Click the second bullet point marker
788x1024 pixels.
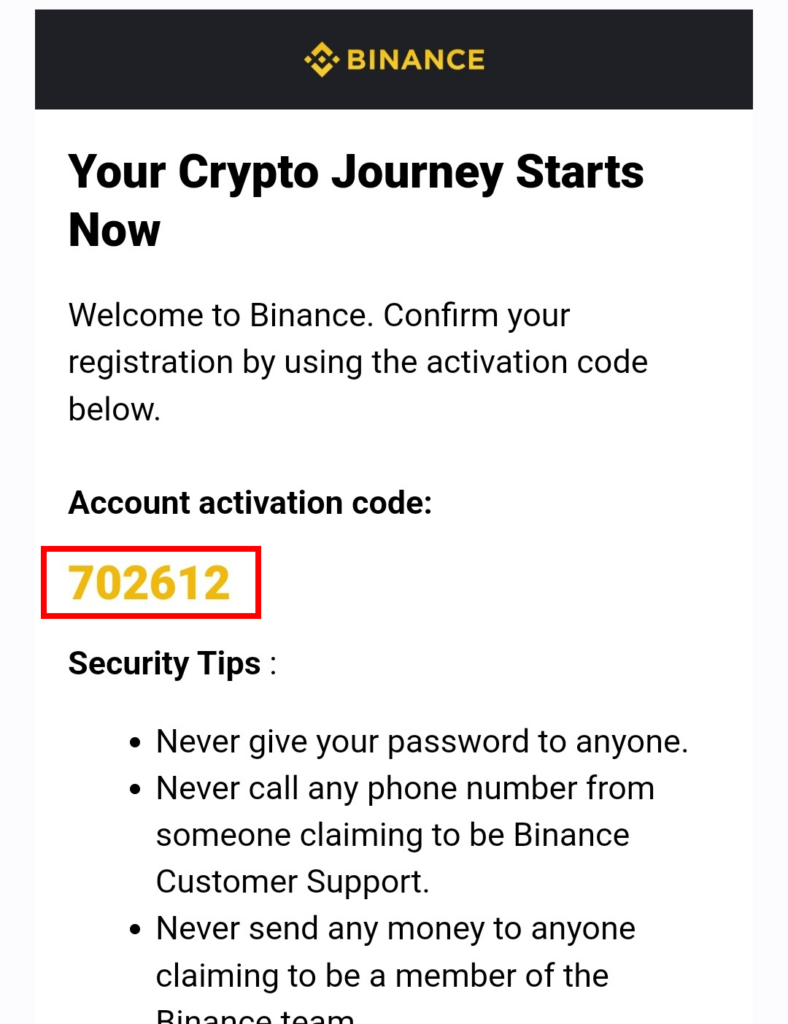click(135, 790)
